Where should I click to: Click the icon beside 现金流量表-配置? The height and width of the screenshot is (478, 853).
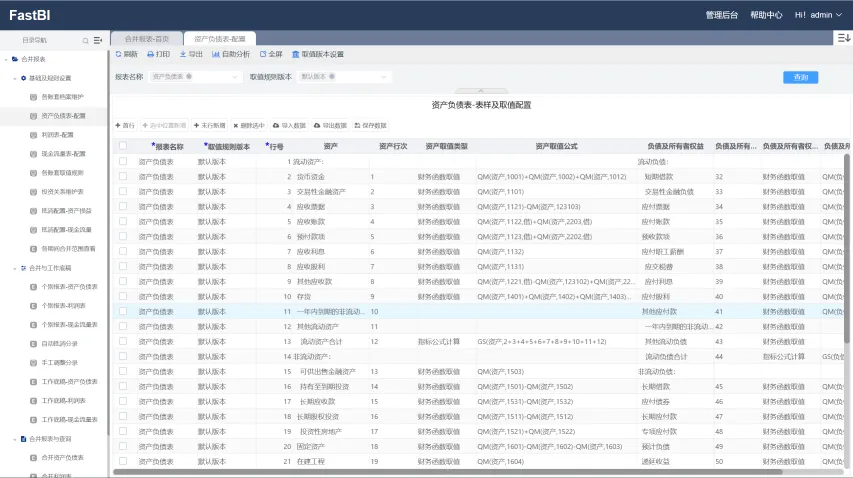[x=33, y=154]
